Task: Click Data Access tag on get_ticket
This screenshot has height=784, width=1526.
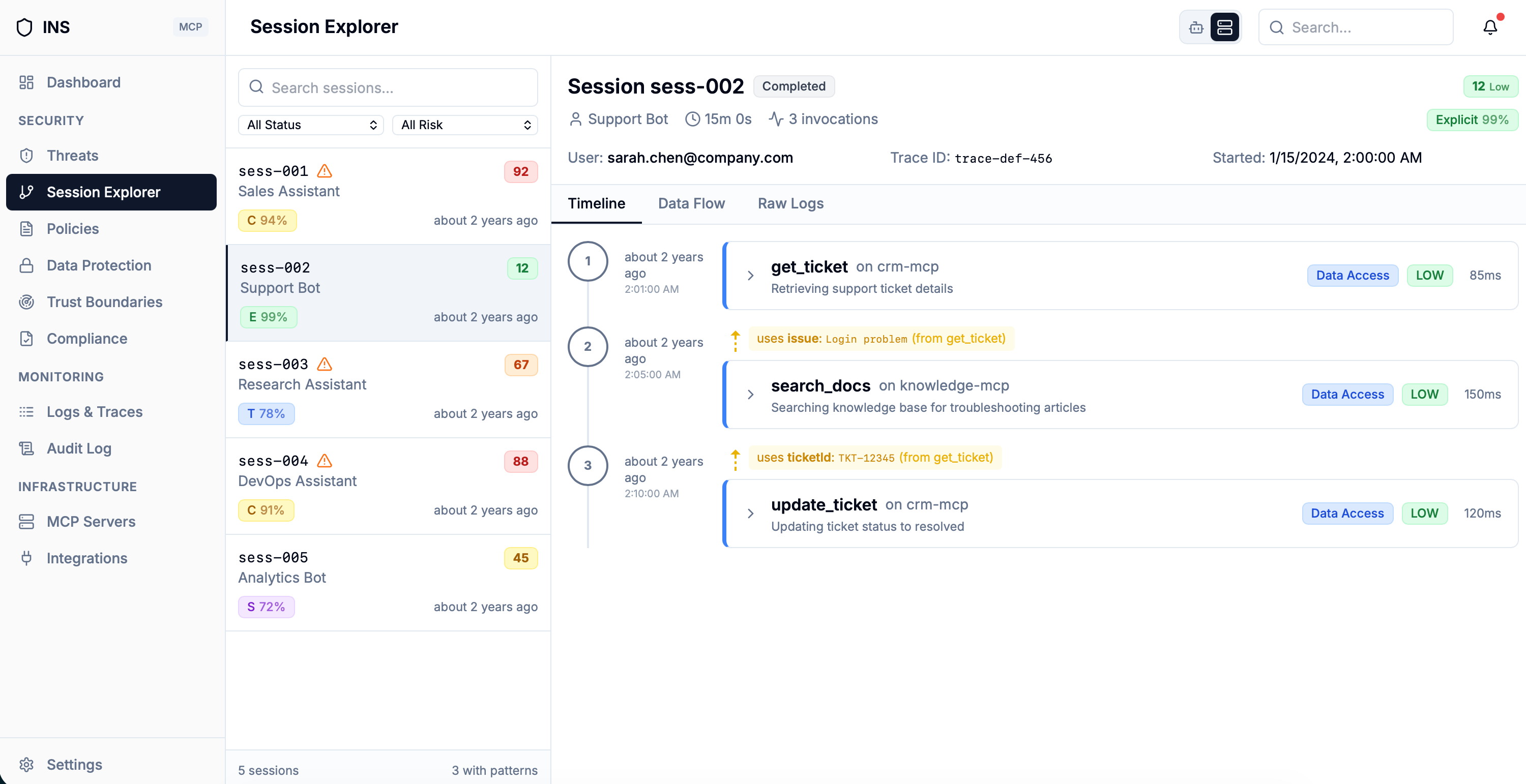Action: tap(1353, 276)
